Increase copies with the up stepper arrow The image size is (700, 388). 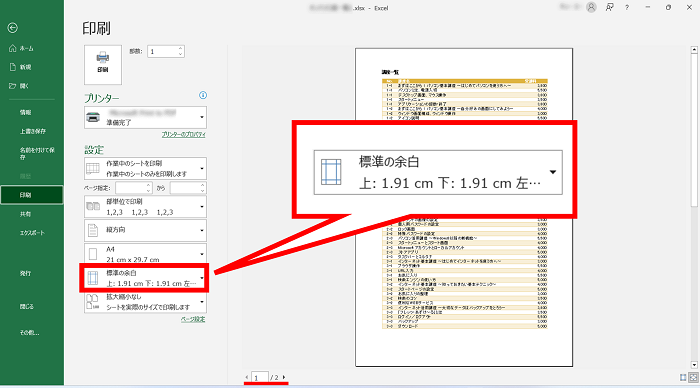[x=180, y=49]
